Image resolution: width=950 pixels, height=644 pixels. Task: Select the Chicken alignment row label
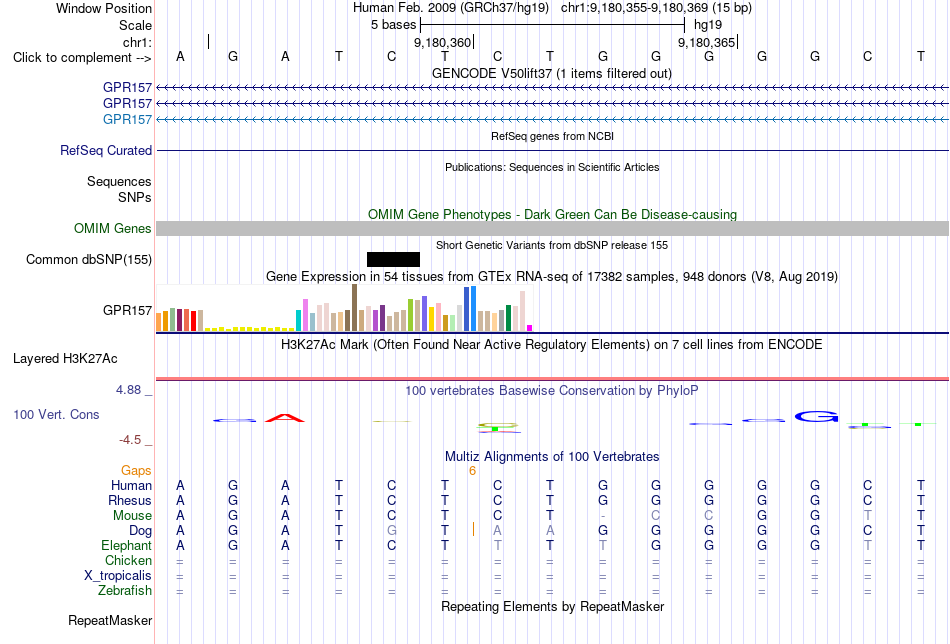[128, 560]
